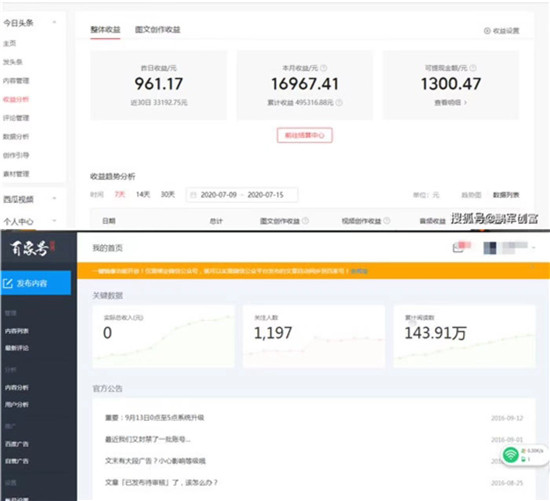
Task: Close the orange notification banner
Action: coord(532,267)
